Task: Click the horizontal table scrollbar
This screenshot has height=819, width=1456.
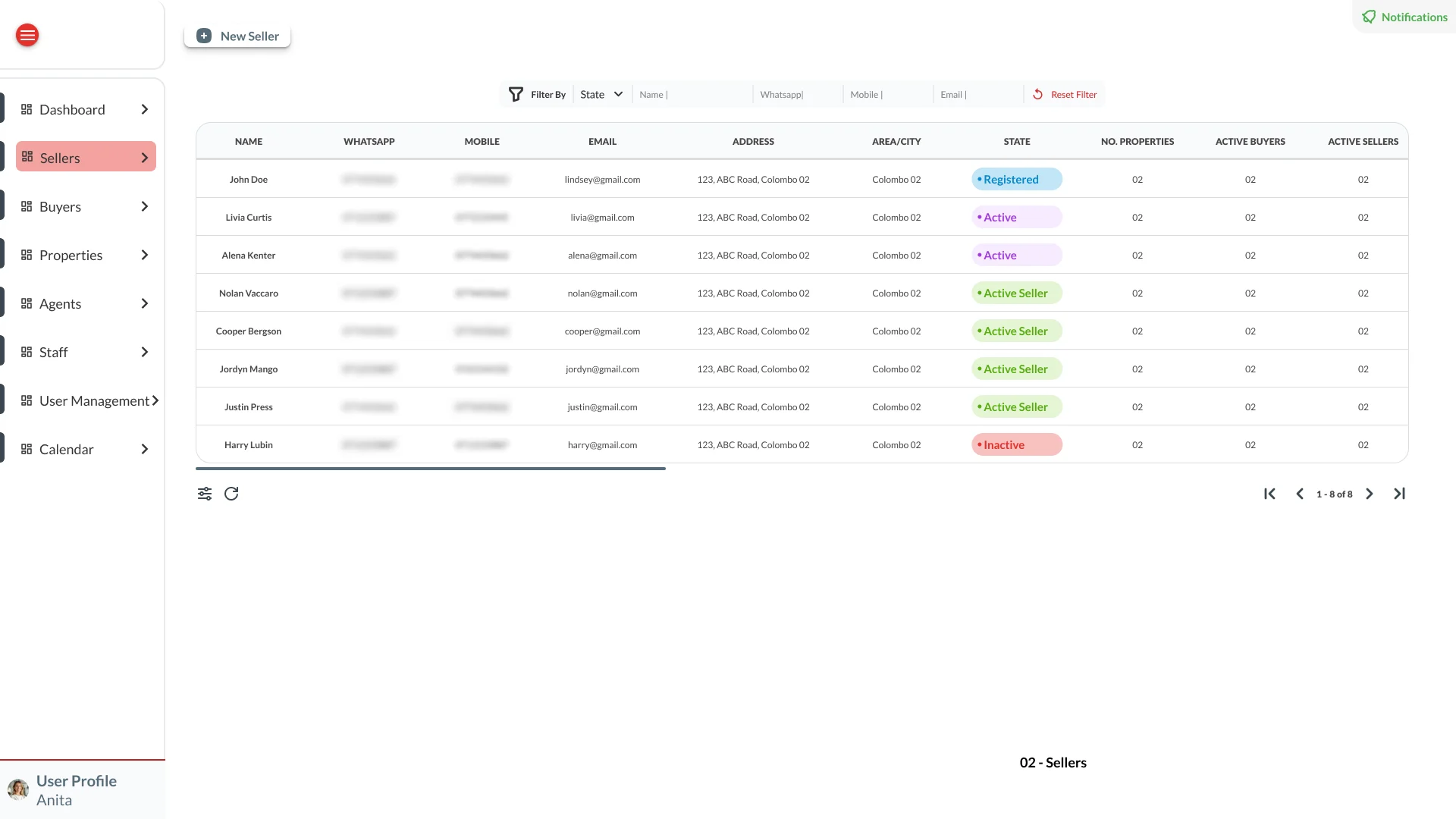Action: [x=431, y=469]
